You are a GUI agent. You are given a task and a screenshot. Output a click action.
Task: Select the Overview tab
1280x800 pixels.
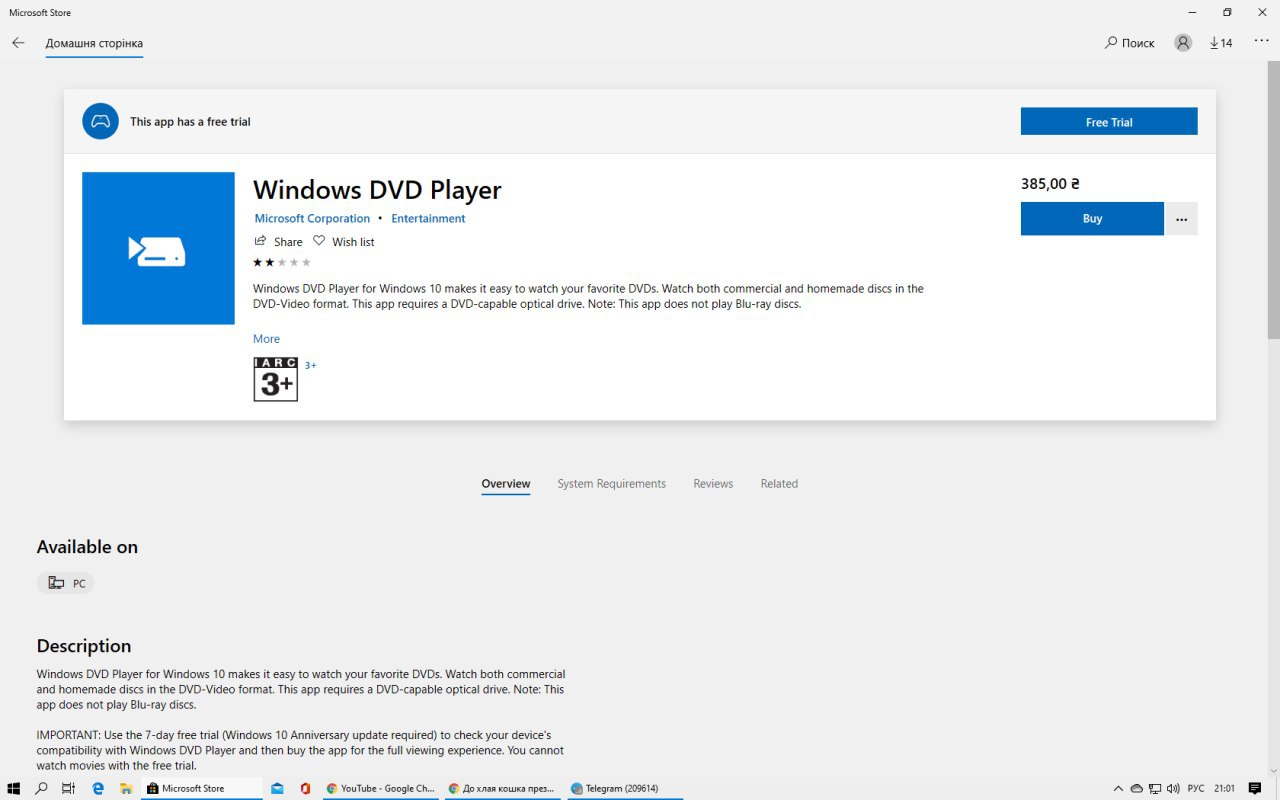pos(506,484)
